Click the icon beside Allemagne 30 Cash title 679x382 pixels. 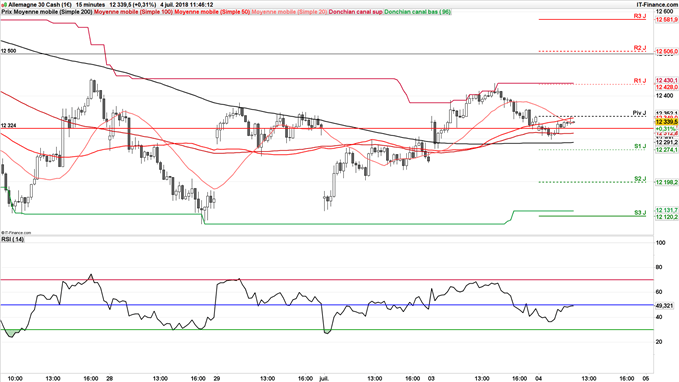point(4,5)
